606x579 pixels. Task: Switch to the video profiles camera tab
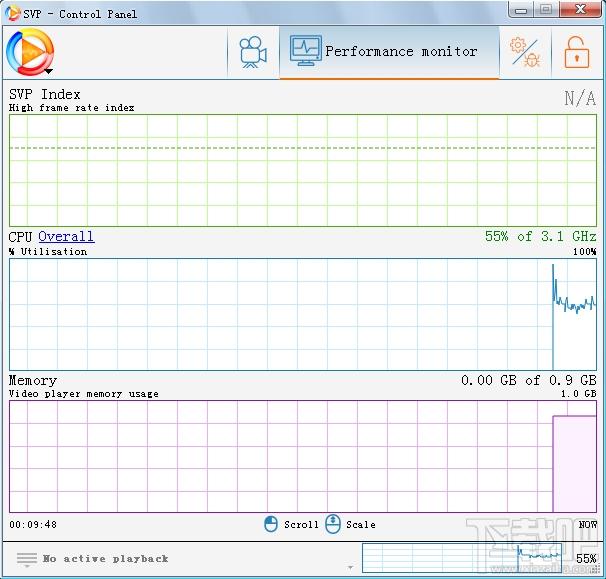coord(253,52)
